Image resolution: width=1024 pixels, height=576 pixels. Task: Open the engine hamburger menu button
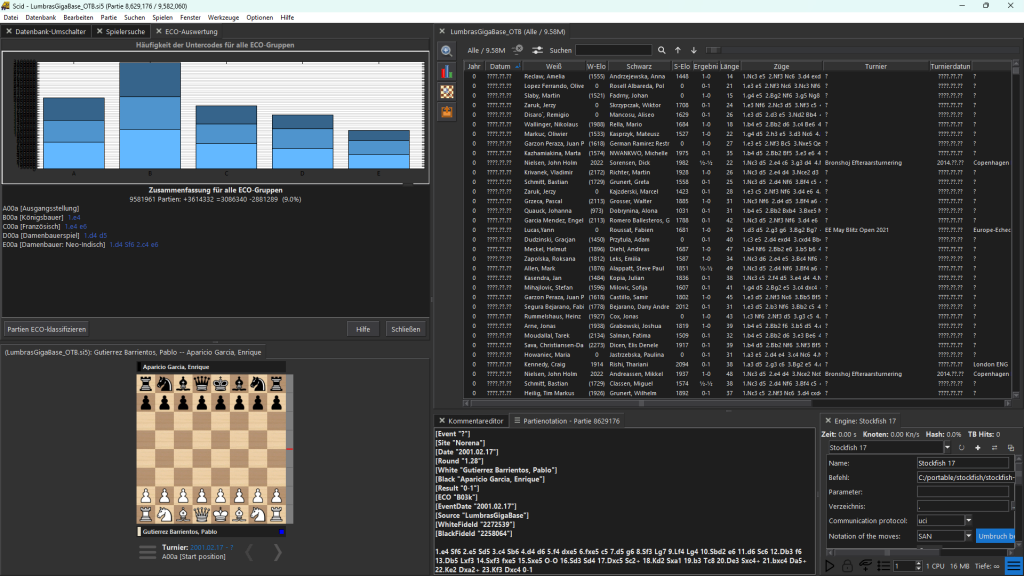[x=1012, y=566]
